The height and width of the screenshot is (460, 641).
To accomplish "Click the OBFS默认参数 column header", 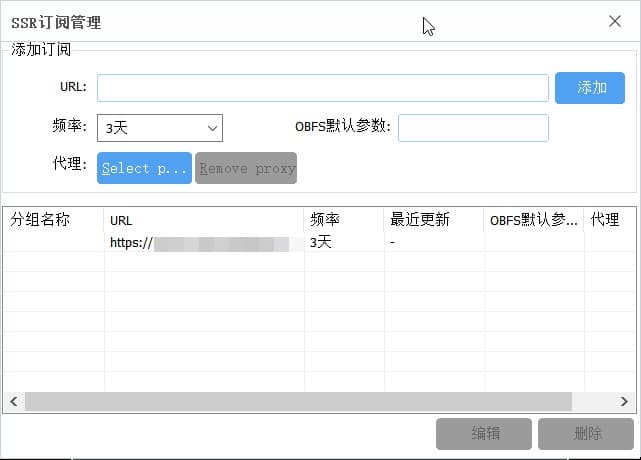I will (x=534, y=220).
